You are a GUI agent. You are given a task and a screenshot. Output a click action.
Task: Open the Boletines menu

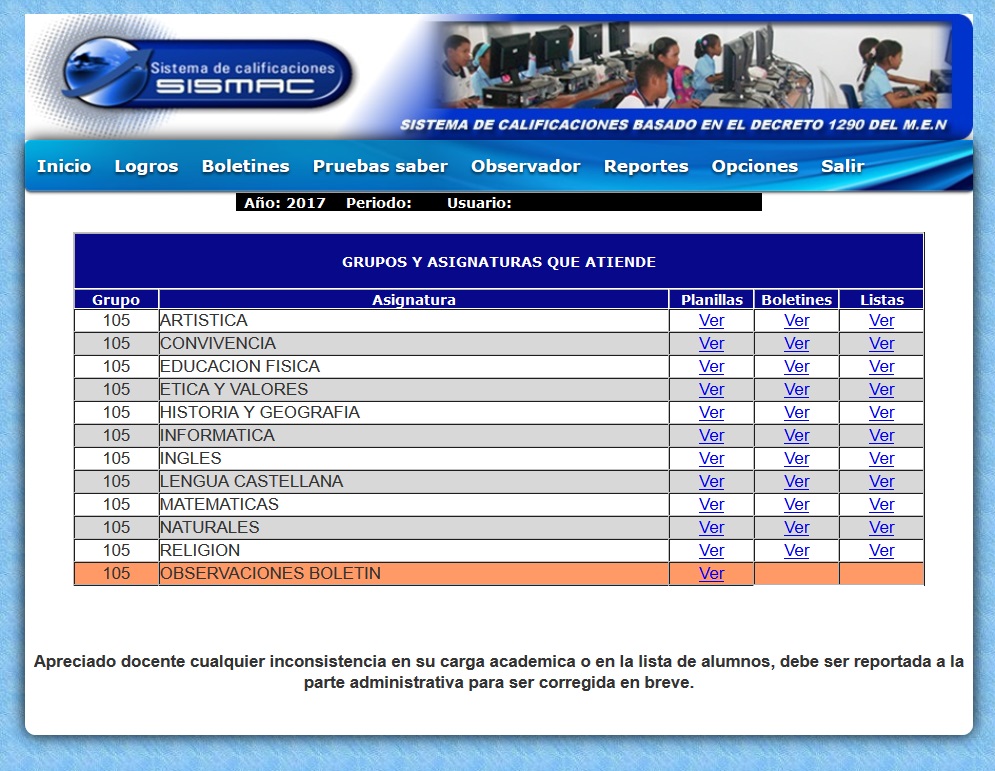point(246,166)
